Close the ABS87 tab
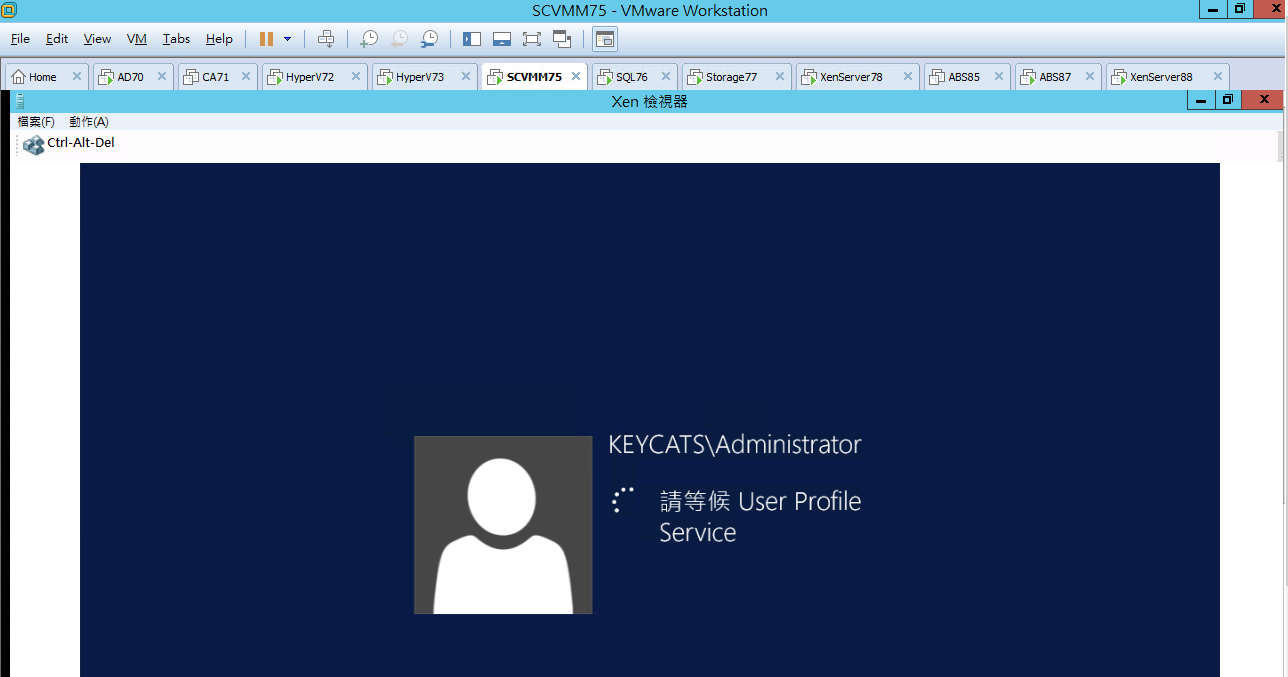 (1089, 76)
